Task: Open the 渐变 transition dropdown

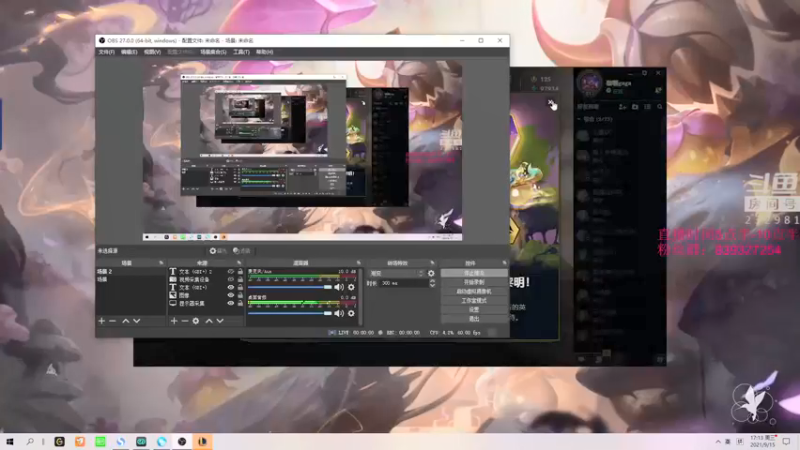Action: pyautogui.click(x=396, y=273)
